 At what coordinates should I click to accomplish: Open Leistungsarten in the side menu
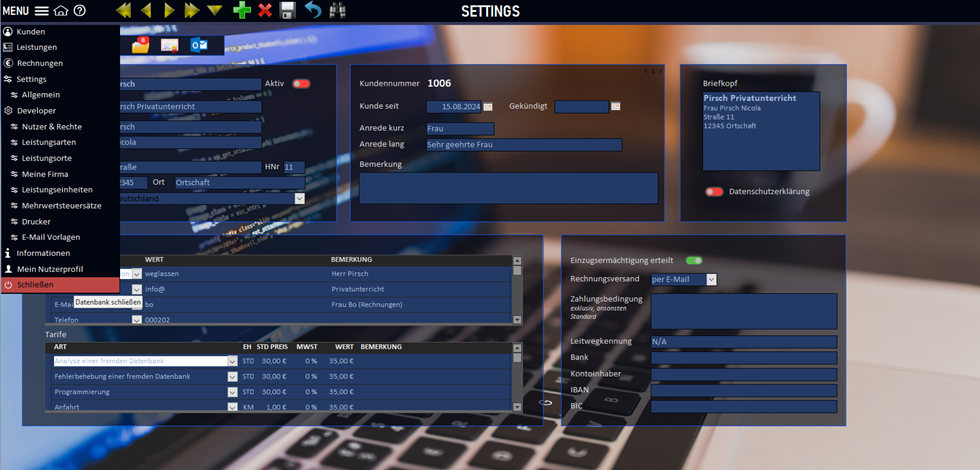tap(49, 142)
